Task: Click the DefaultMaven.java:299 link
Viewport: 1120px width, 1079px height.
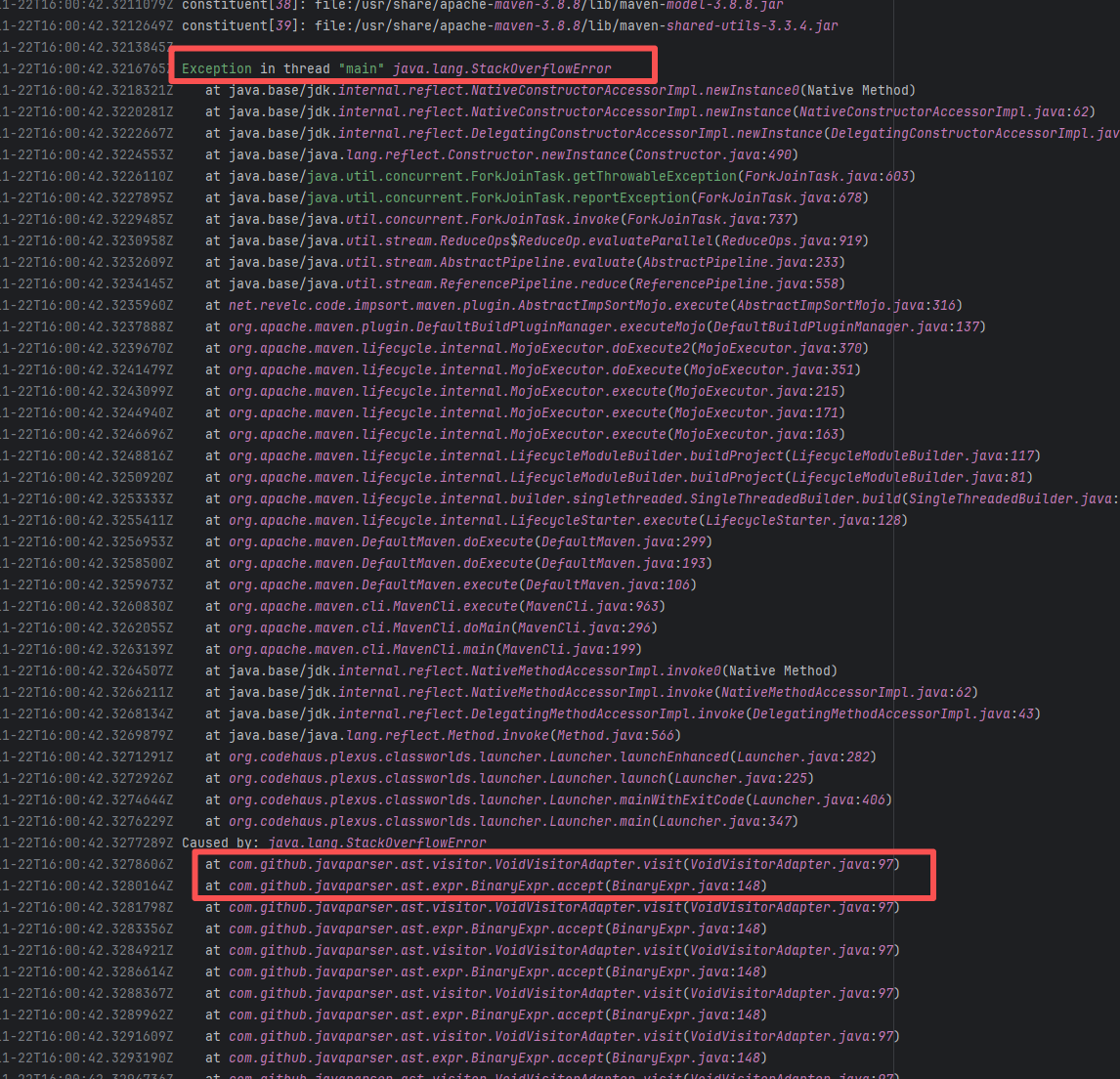Action: [625, 541]
